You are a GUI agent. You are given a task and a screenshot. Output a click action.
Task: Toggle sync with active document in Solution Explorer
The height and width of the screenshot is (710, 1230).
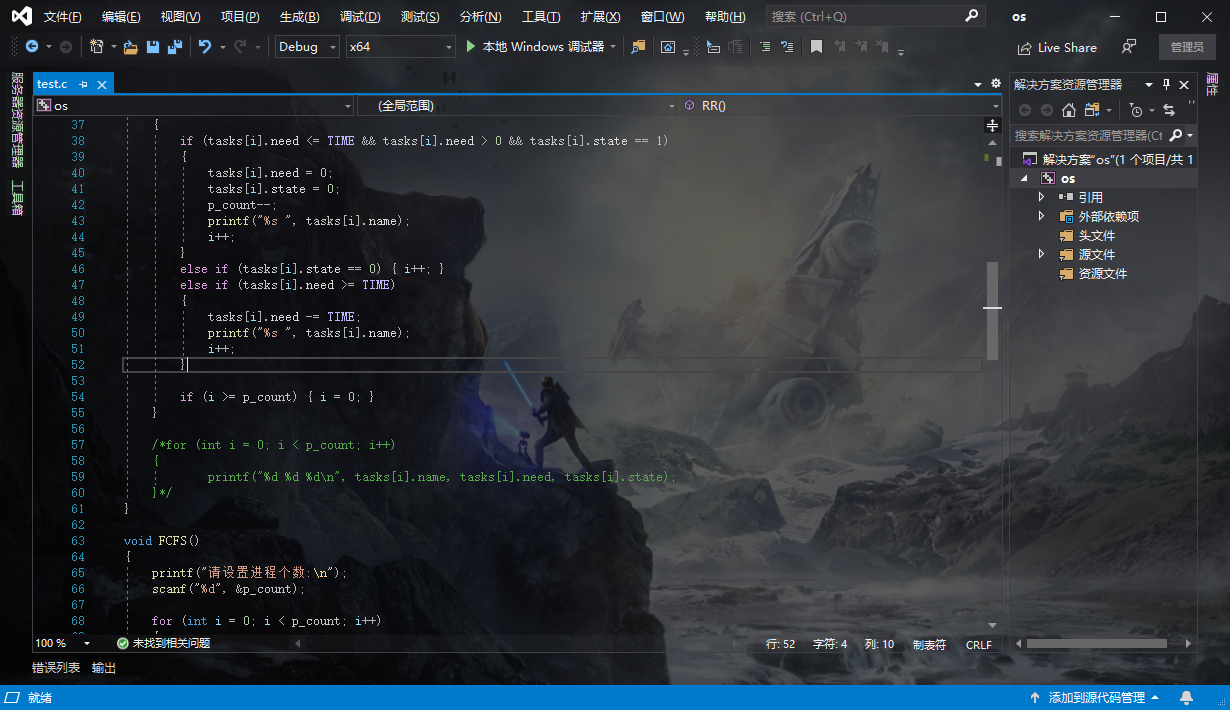tap(1168, 110)
